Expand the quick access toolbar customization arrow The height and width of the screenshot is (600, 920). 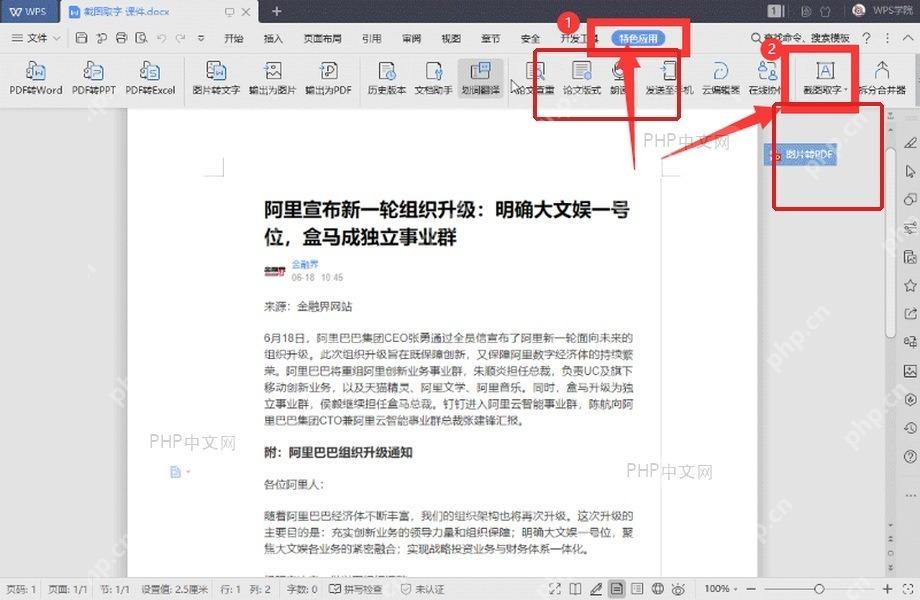coord(201,38)
